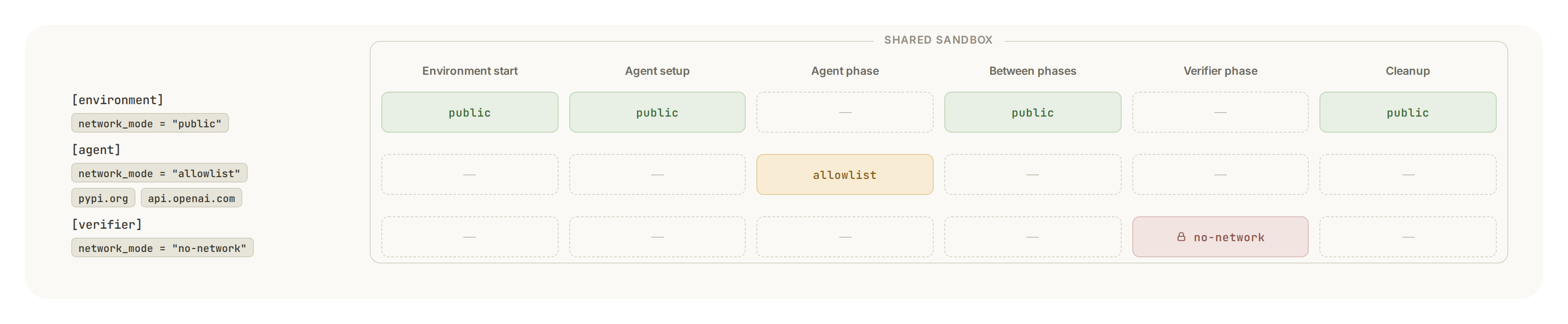
Task: Click the api.openai.com allowlist tag
Action: pos(191,198)
